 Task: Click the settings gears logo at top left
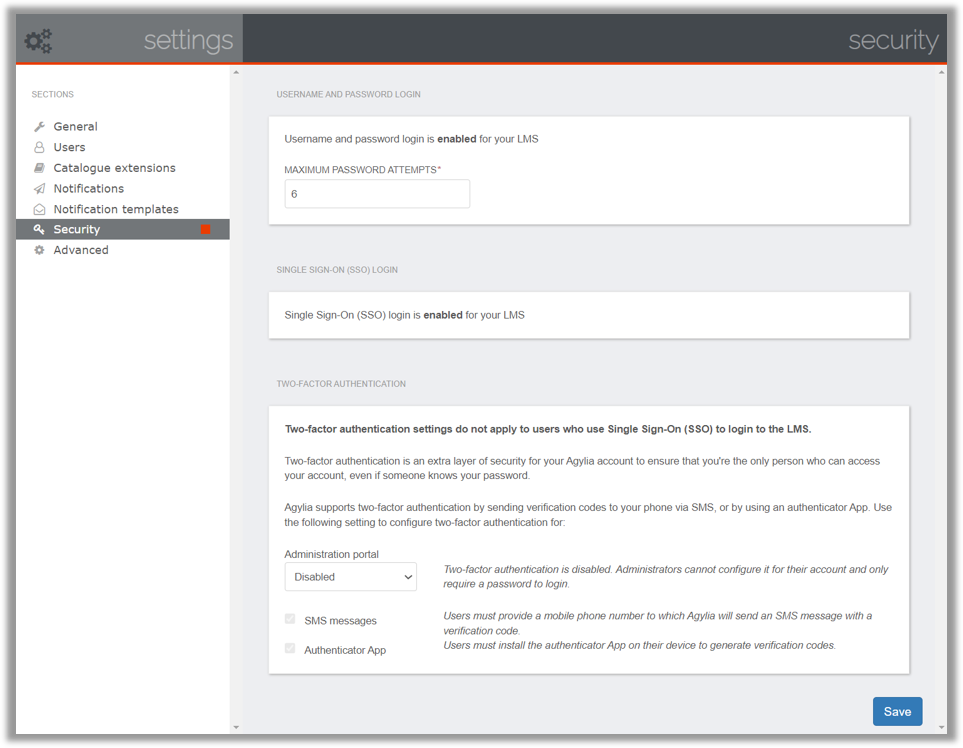click(37, 40)
